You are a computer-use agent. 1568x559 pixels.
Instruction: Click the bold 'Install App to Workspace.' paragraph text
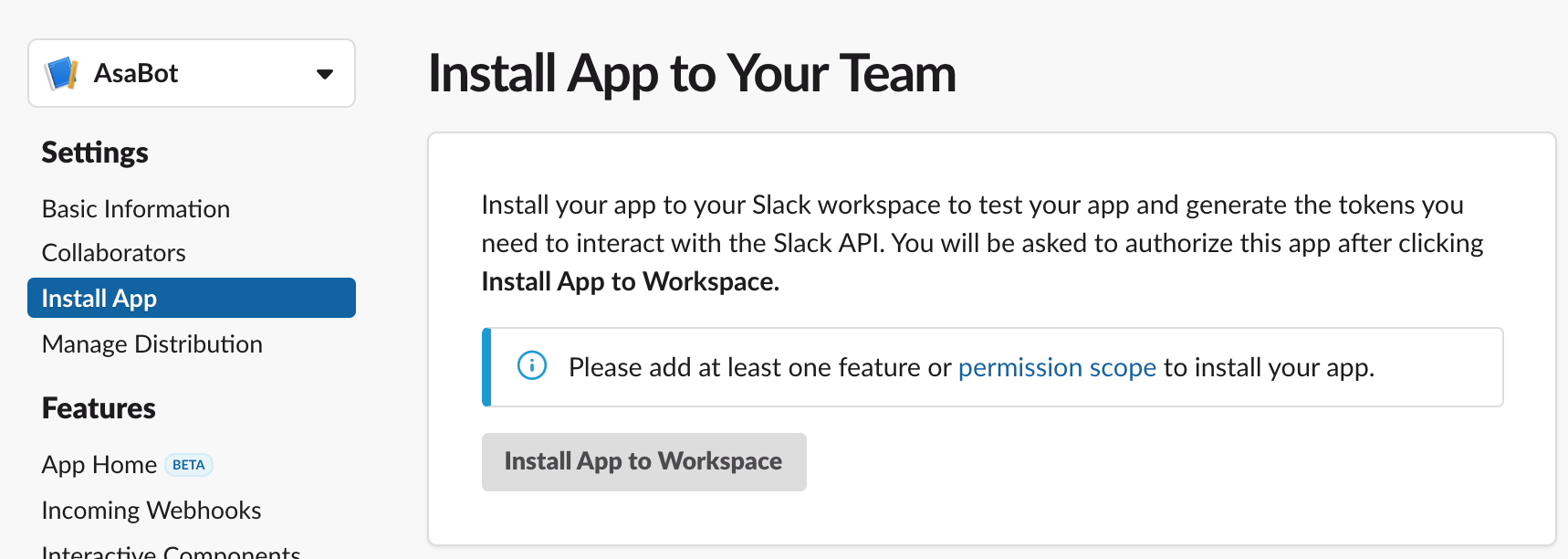(631, 282)
